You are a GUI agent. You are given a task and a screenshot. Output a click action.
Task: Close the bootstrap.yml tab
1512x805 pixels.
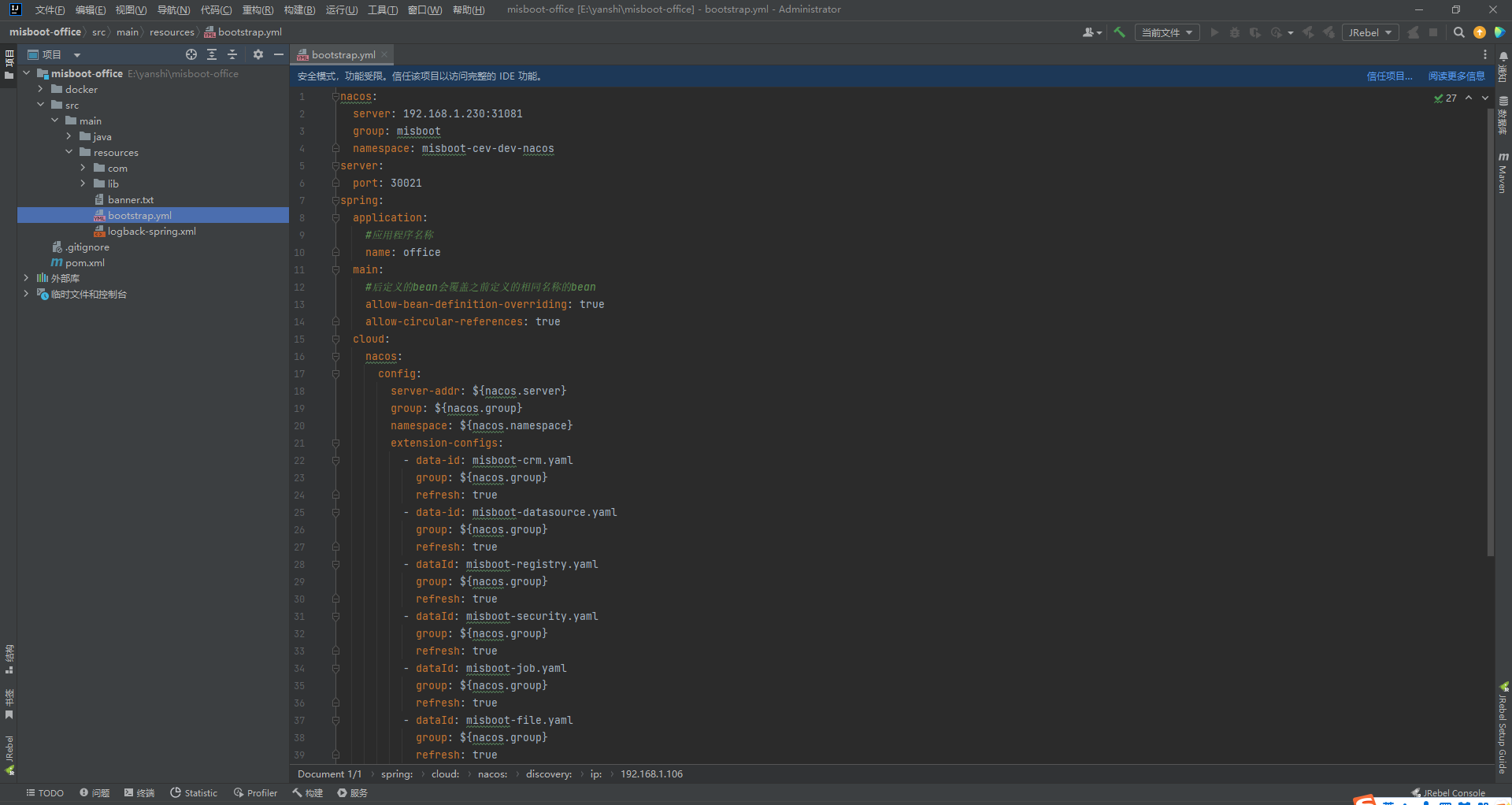(384, 54)
